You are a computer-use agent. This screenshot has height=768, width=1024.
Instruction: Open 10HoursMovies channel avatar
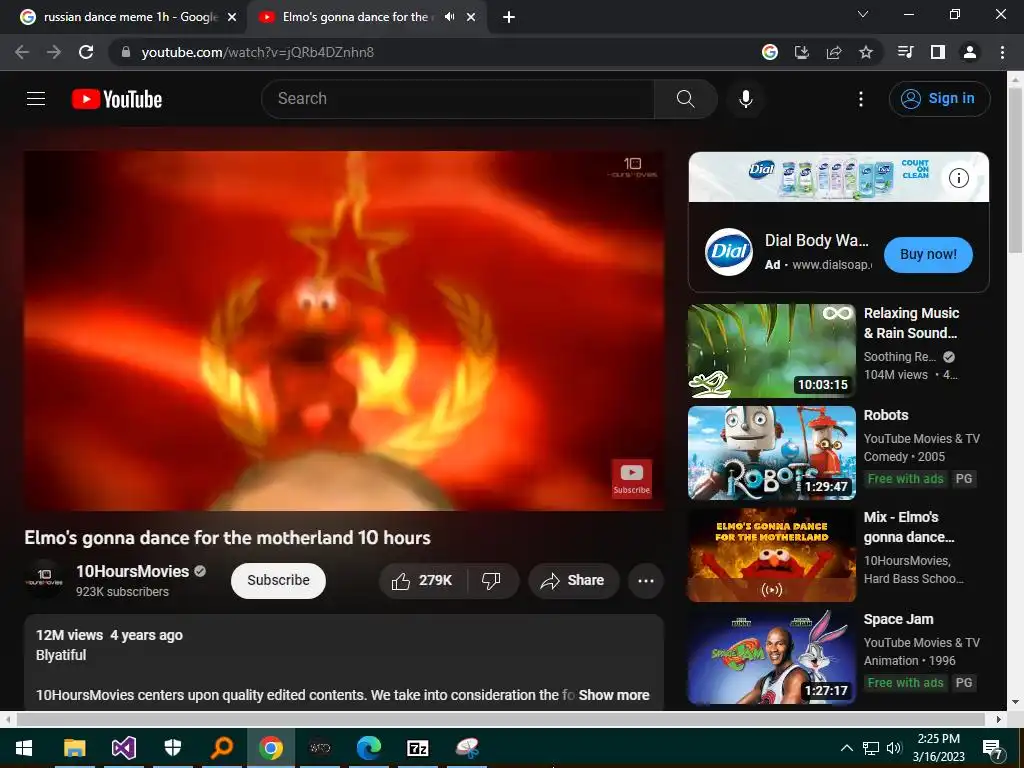44,579
